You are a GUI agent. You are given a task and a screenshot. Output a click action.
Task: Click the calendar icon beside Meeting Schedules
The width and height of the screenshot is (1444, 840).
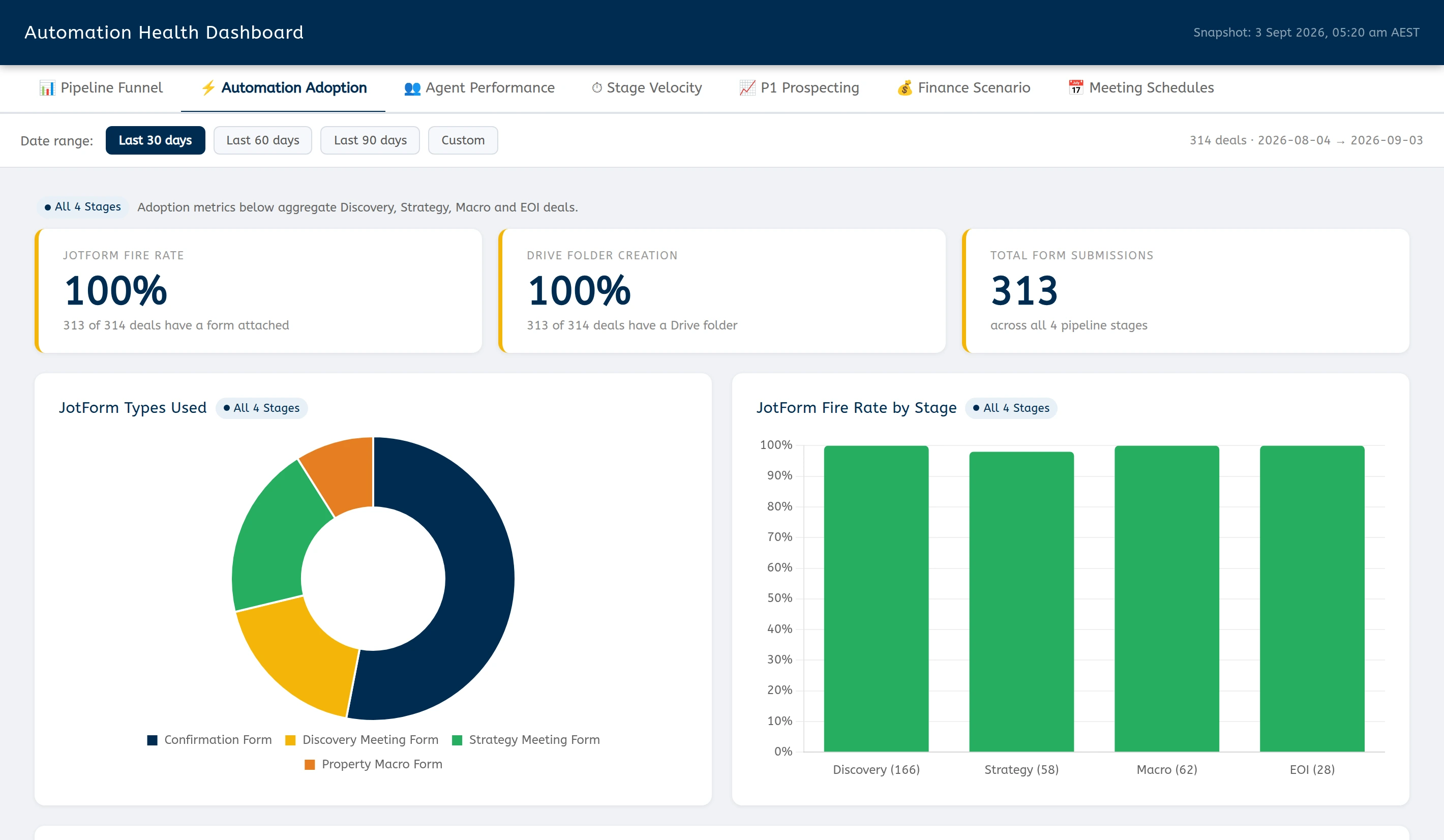pos(1075,87)
